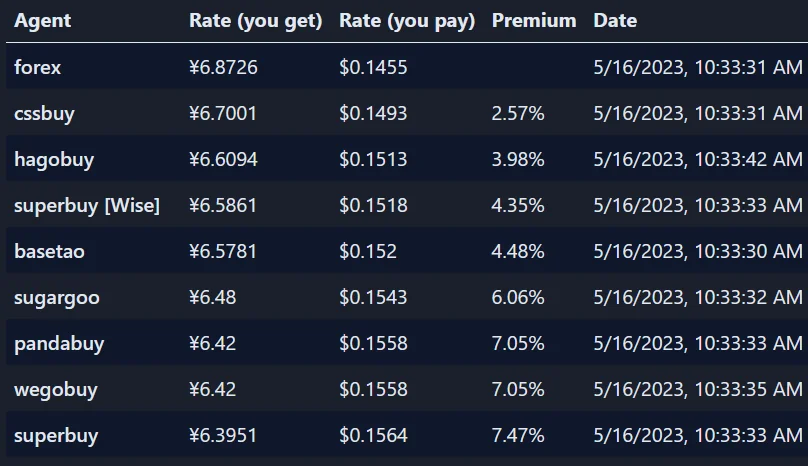
Task: Click the Date column header
Action: [x=615, y=21]
